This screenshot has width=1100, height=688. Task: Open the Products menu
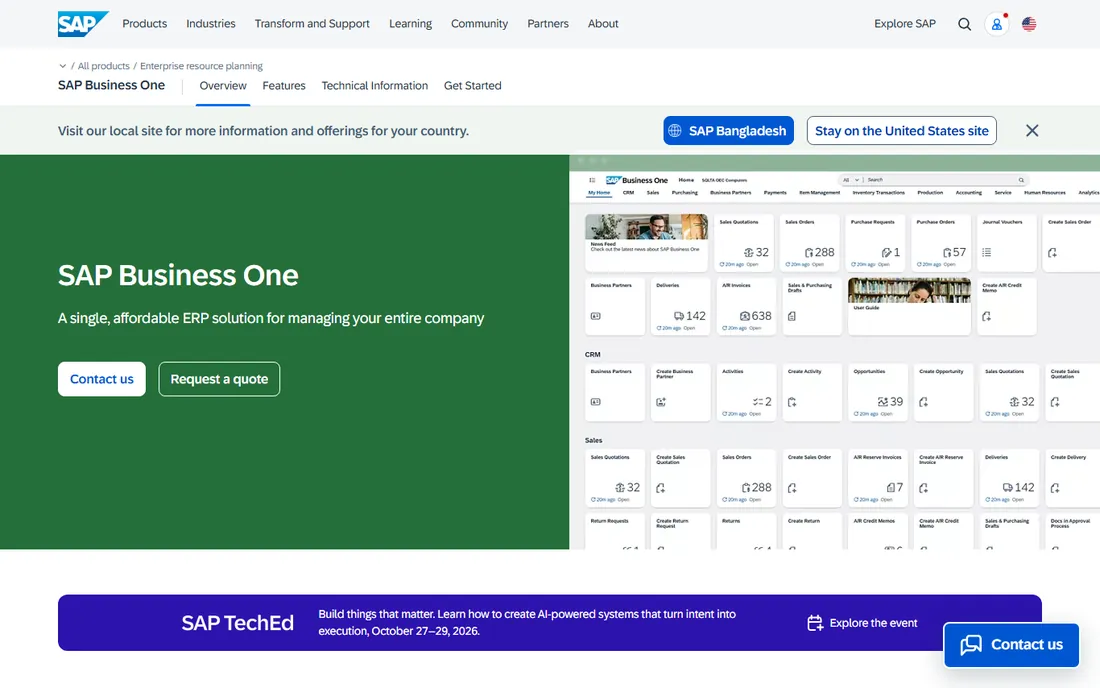[x=145, y=24]
